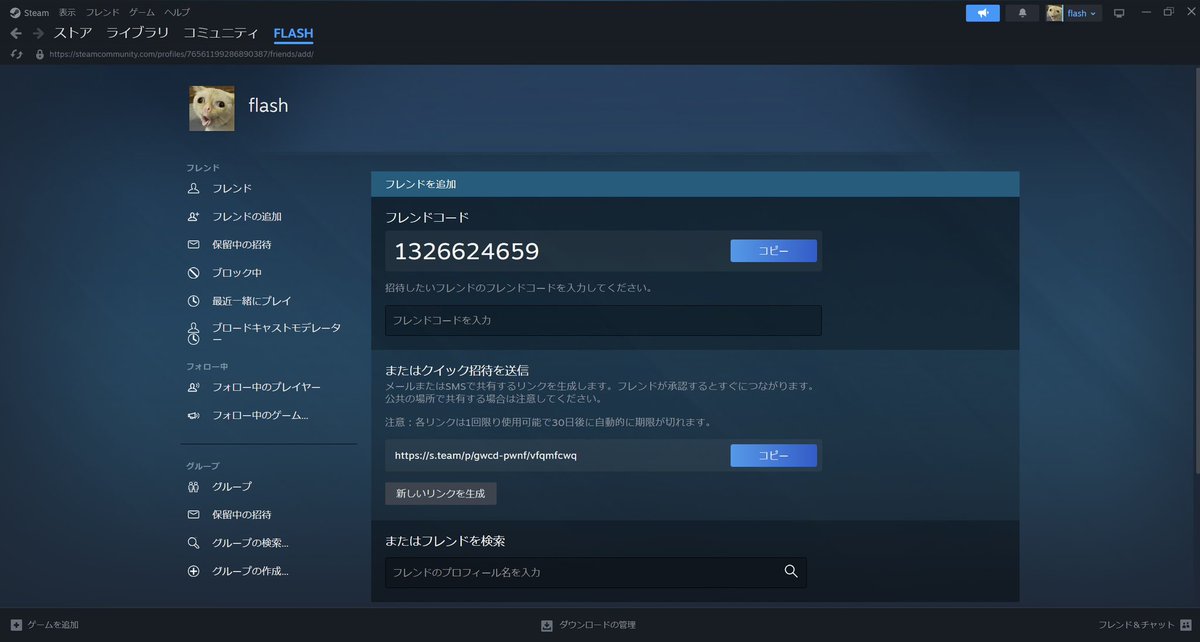Image resolution: width=1200 pixels, height=642 pixels.
Task: Click the steamcommunity URL address text
Action: click(181, 54)
